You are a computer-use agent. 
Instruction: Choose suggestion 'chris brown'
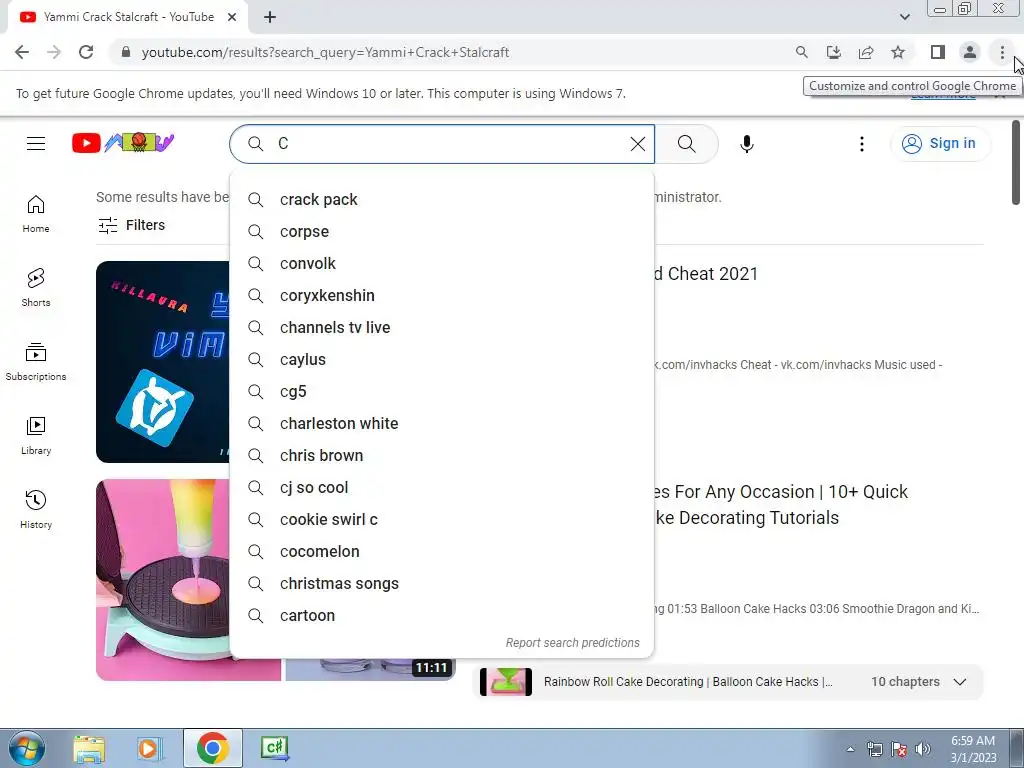click(441, 455)
